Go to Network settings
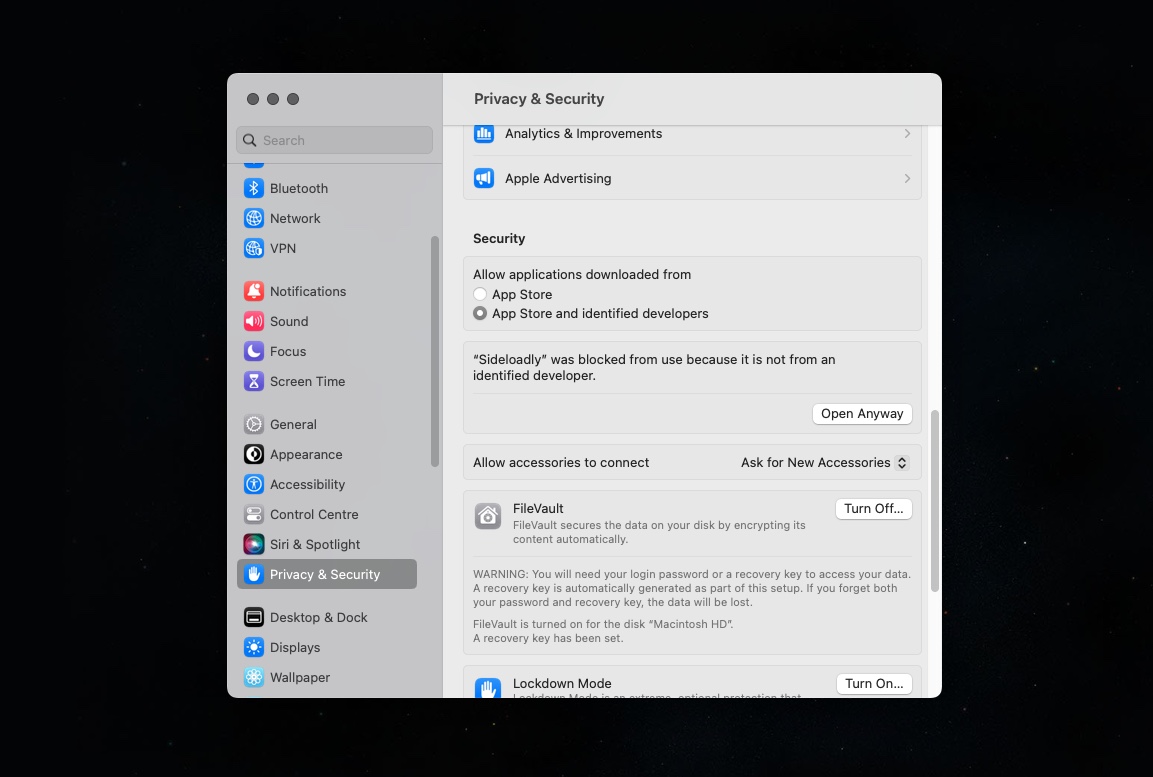The image size is (1153, 777). [295, 218]
